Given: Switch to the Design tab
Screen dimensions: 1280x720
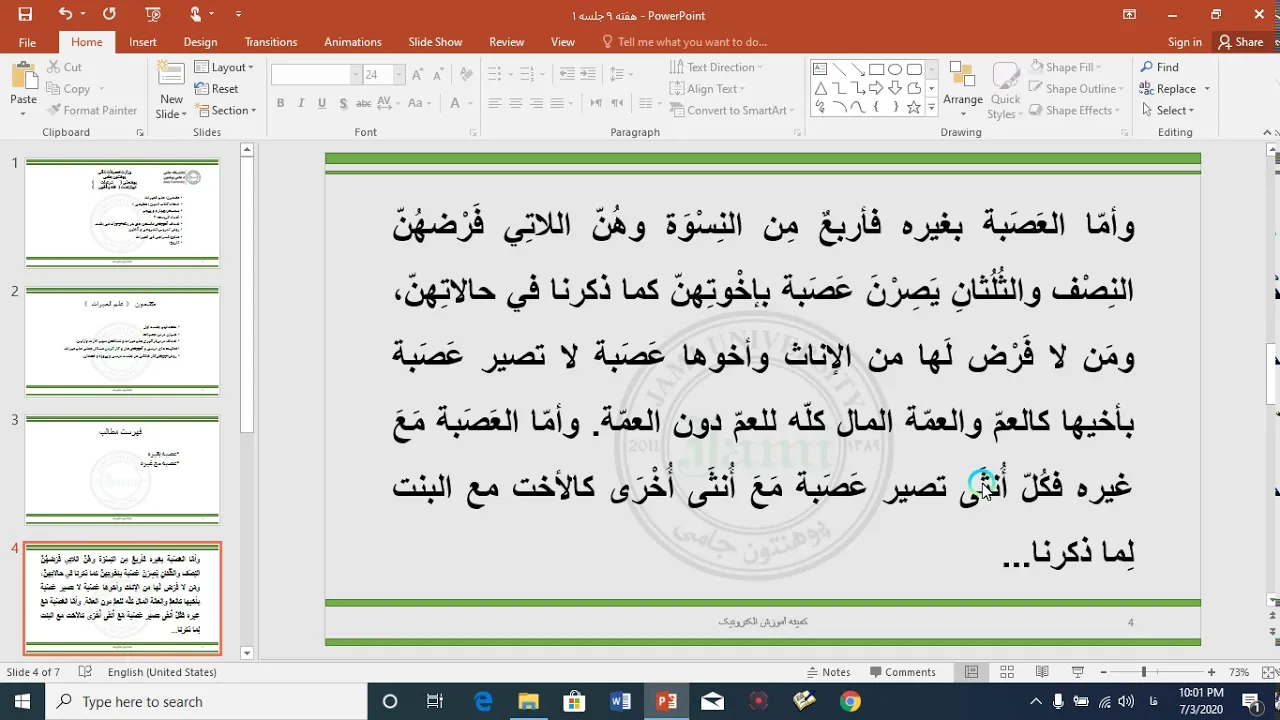Looking at the screenshot, I should point(200,42).
